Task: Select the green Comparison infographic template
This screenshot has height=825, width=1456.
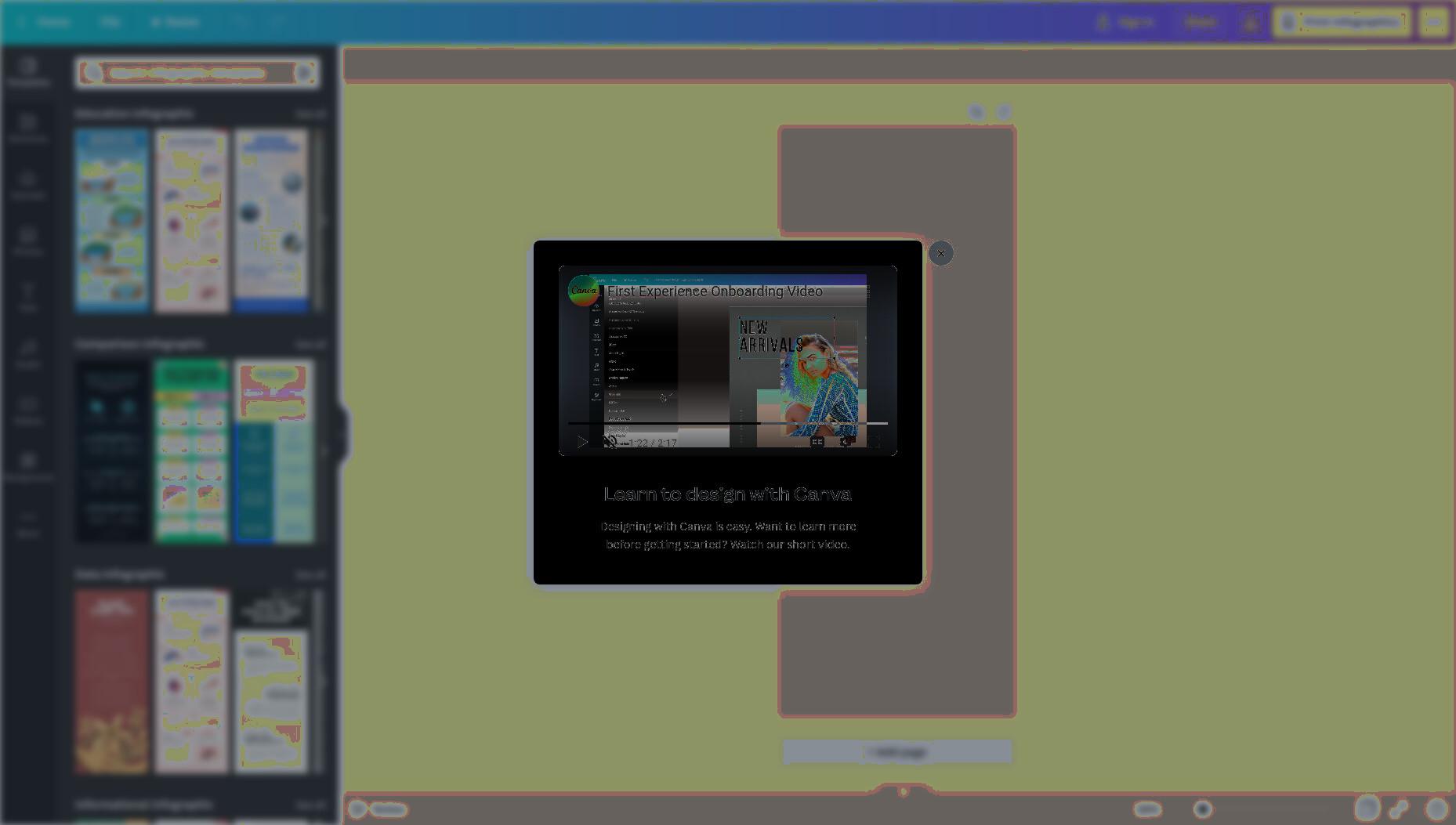Action: click(191, 451)
